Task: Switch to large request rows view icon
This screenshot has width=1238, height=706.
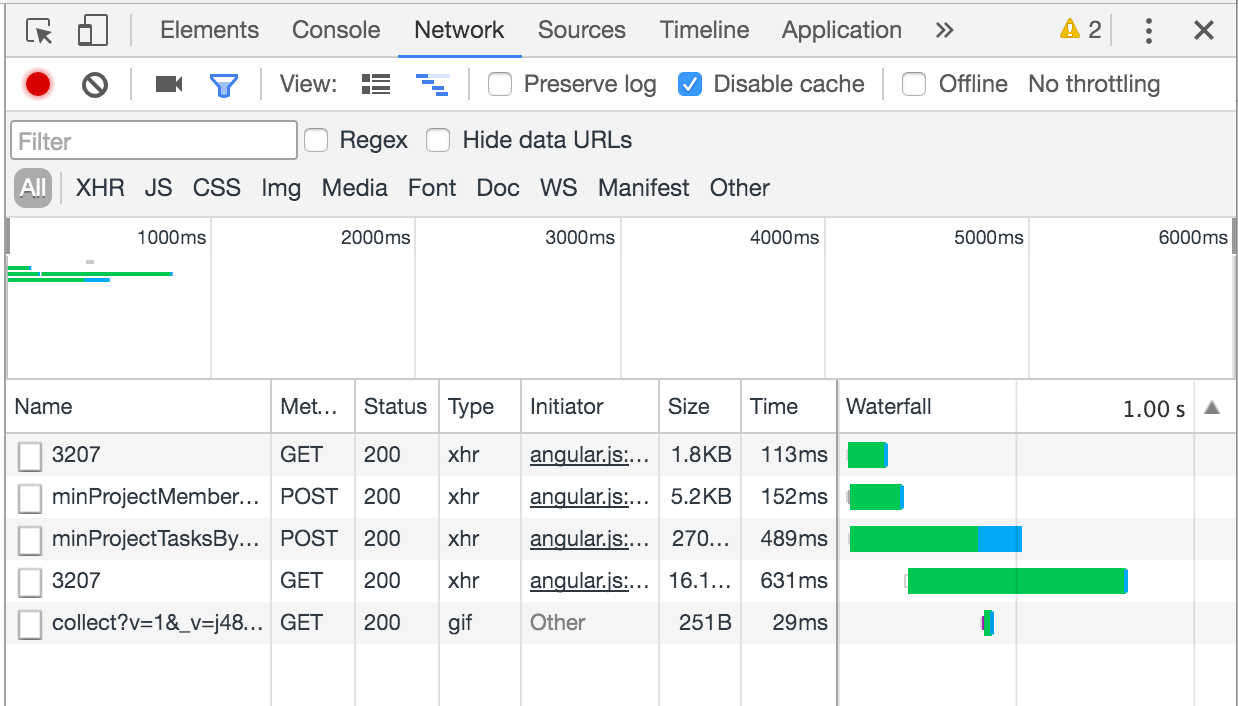Action: pos(376,84)
